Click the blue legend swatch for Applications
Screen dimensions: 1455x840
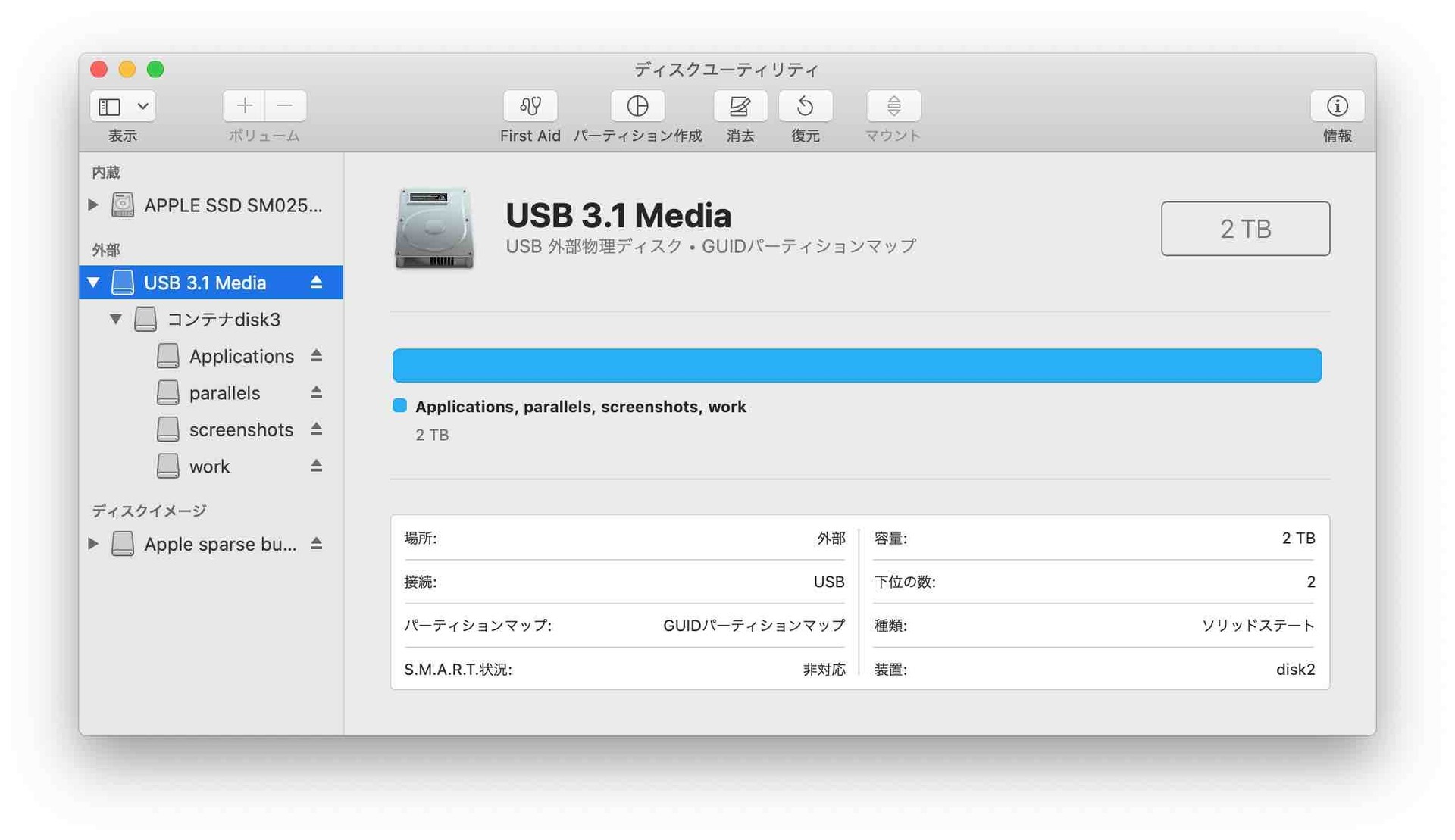coord(399,406)
